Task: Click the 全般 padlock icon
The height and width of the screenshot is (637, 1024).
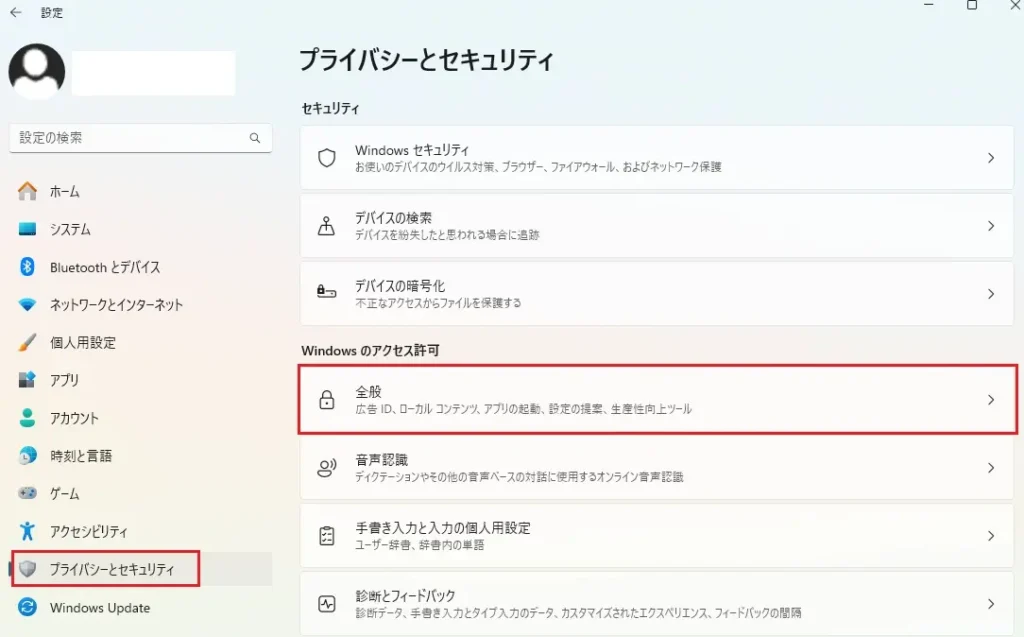Action: pos(327,399)
